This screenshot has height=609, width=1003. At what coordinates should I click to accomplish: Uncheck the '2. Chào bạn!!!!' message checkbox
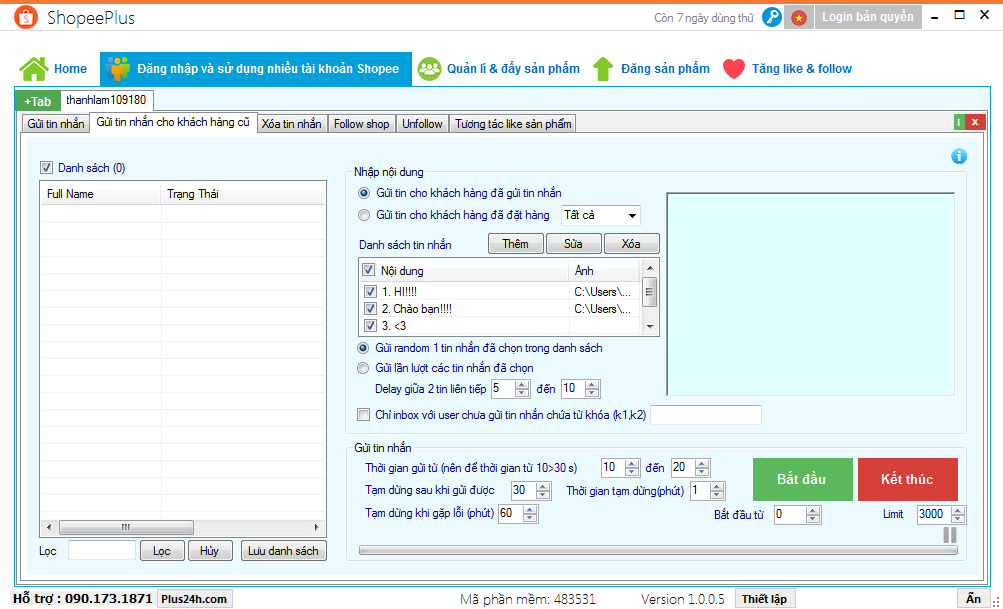pos(369,309)
